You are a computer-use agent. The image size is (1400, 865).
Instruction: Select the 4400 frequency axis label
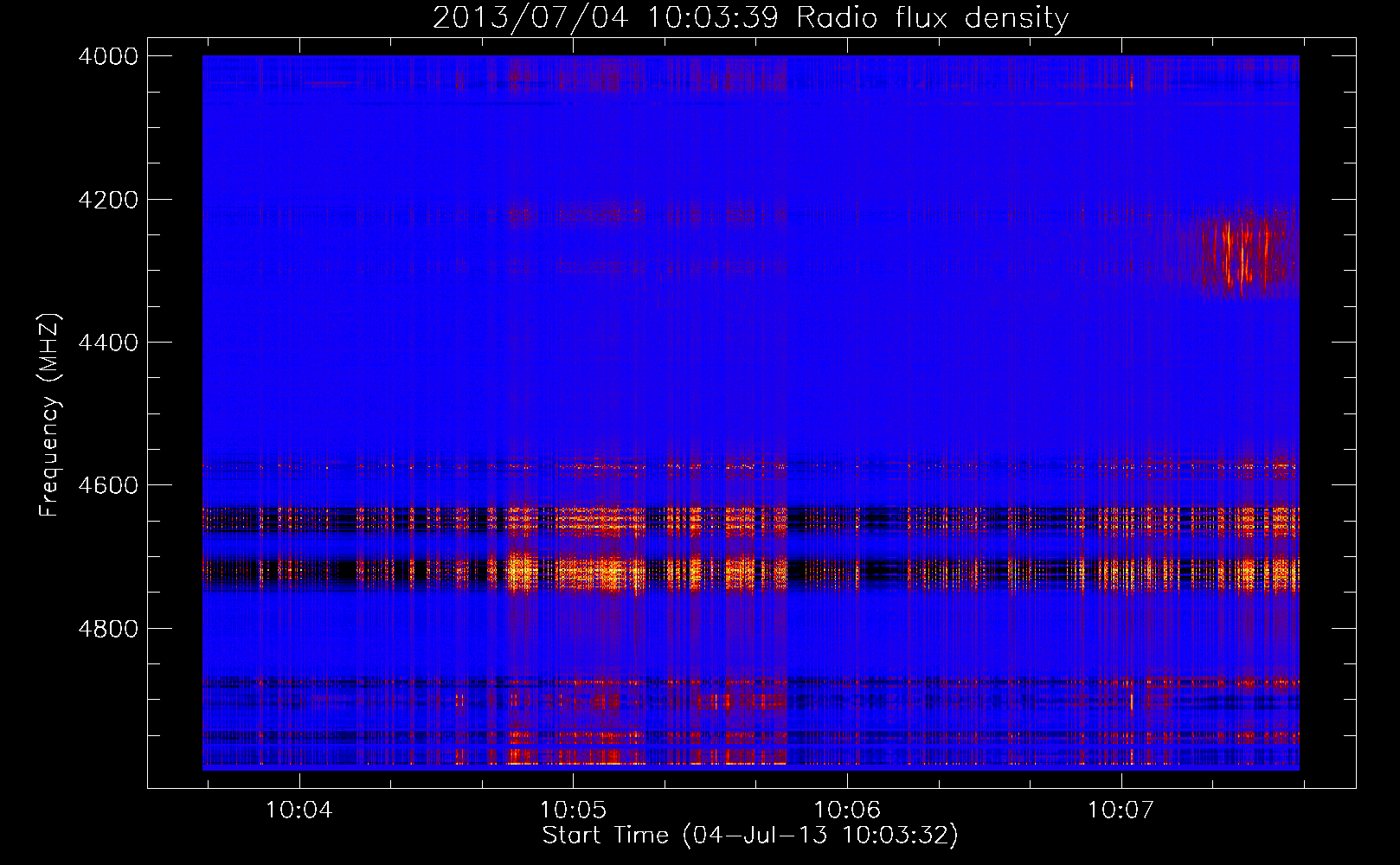coord(107,343)
